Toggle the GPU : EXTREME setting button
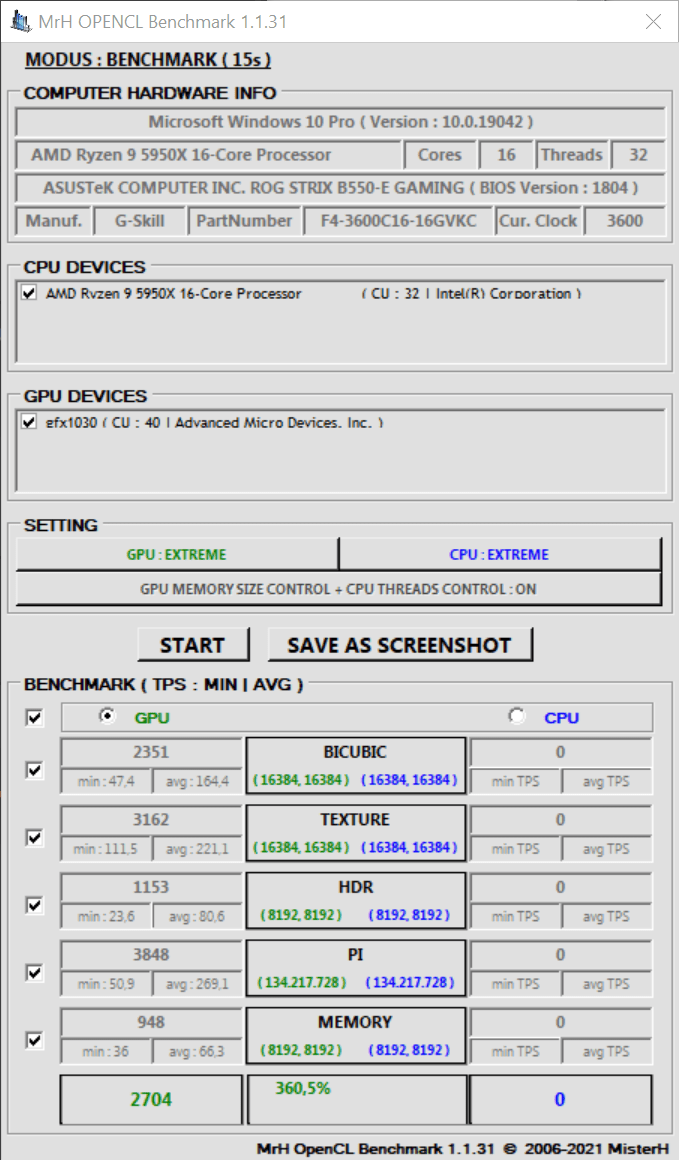This screenshot has height=1160, width=679. coord(177,555)
